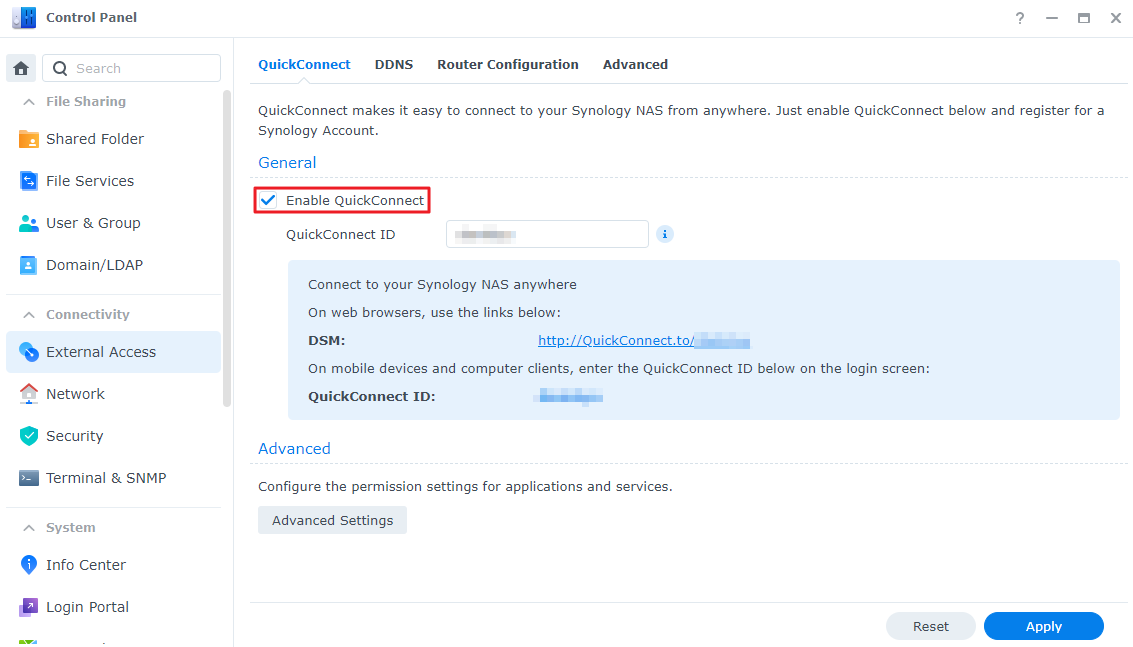Select File Services in the sidebar
The image size is (1133, 647).
90,180
